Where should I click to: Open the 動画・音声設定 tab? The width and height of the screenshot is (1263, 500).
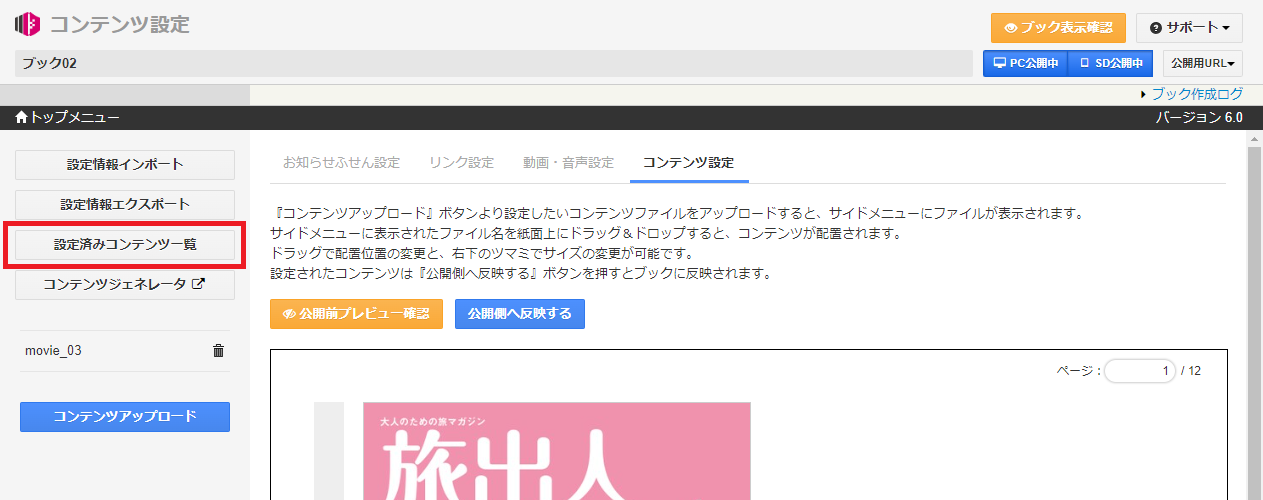click(568, 162)
